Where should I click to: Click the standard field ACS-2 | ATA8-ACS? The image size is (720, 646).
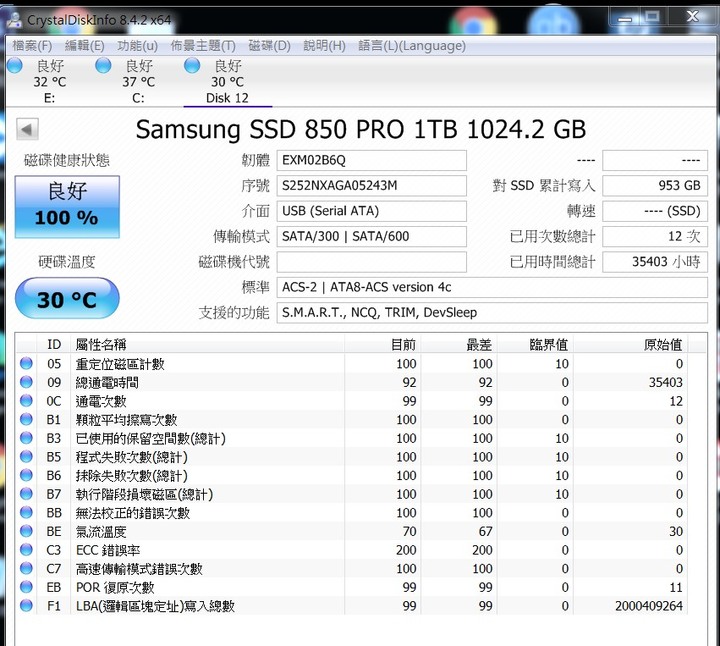coord(492,287)
